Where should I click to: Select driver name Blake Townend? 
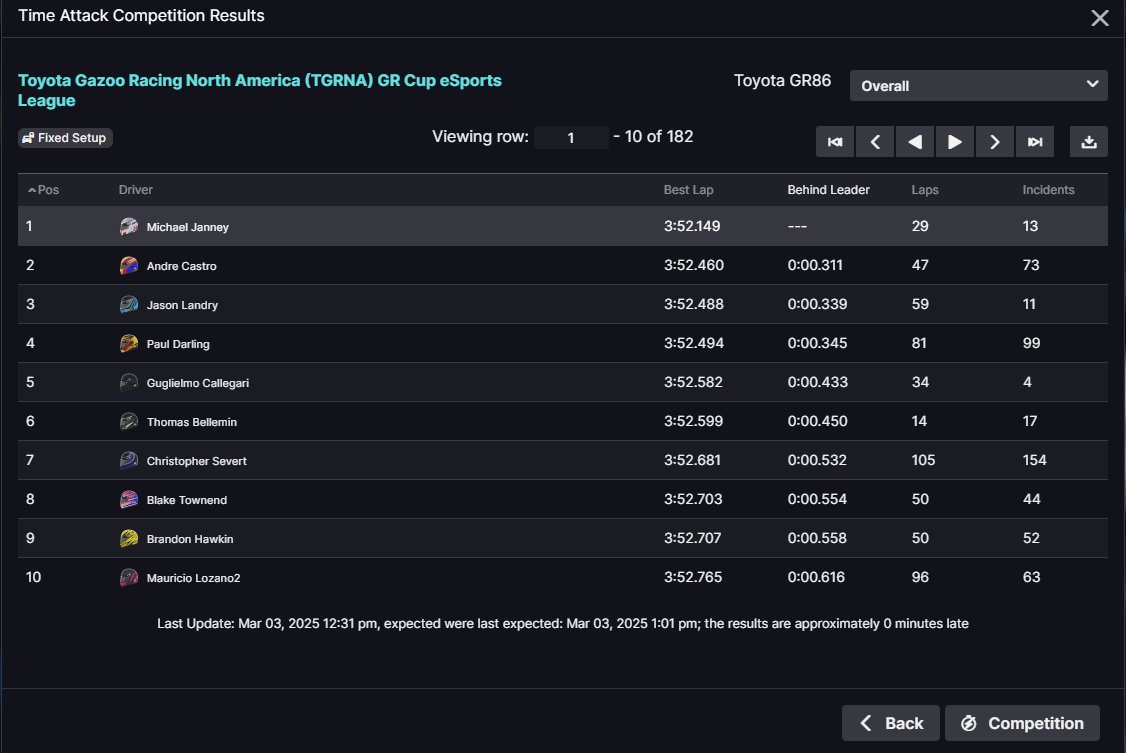pos(187,500)
